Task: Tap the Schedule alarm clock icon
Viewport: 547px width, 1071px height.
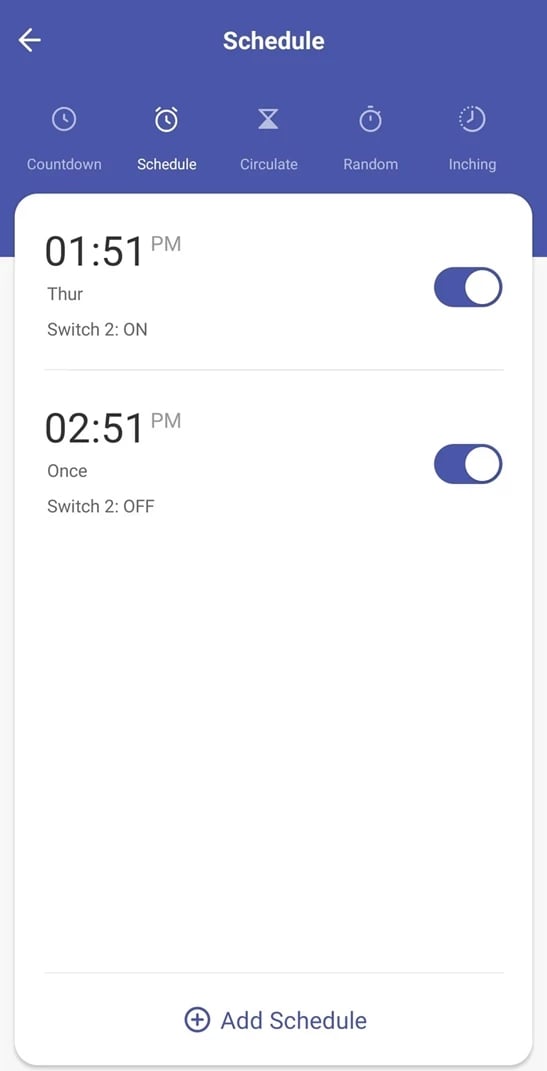Action: point(166,120)
